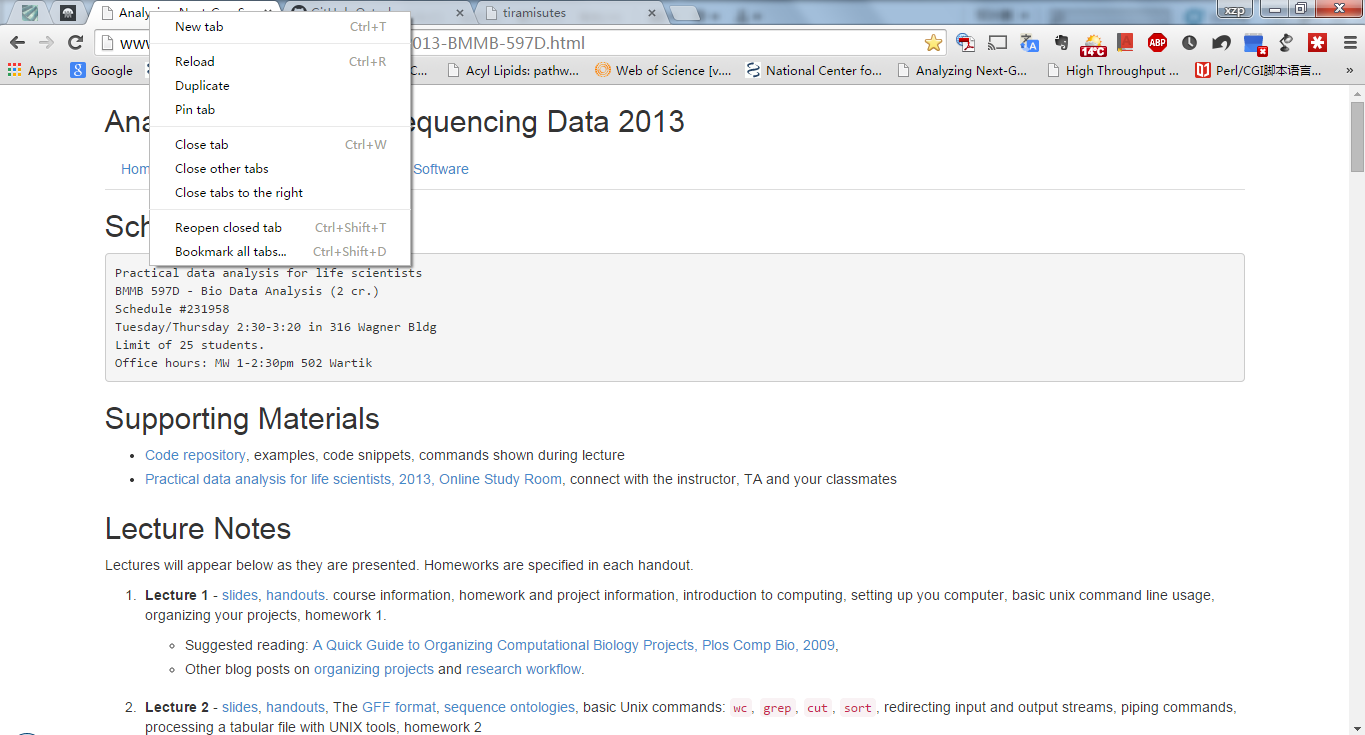Open Lecture 1 slides link

[242, 595]
